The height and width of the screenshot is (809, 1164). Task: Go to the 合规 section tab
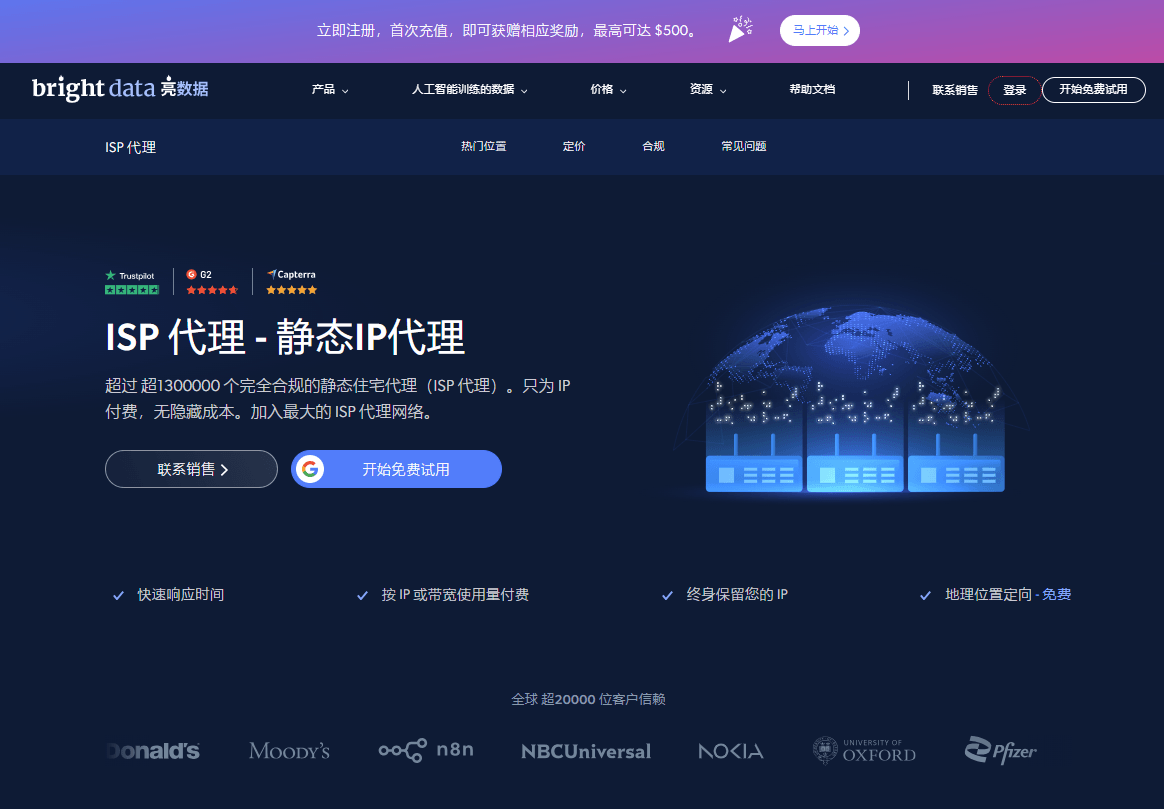[x=653, y=146]
